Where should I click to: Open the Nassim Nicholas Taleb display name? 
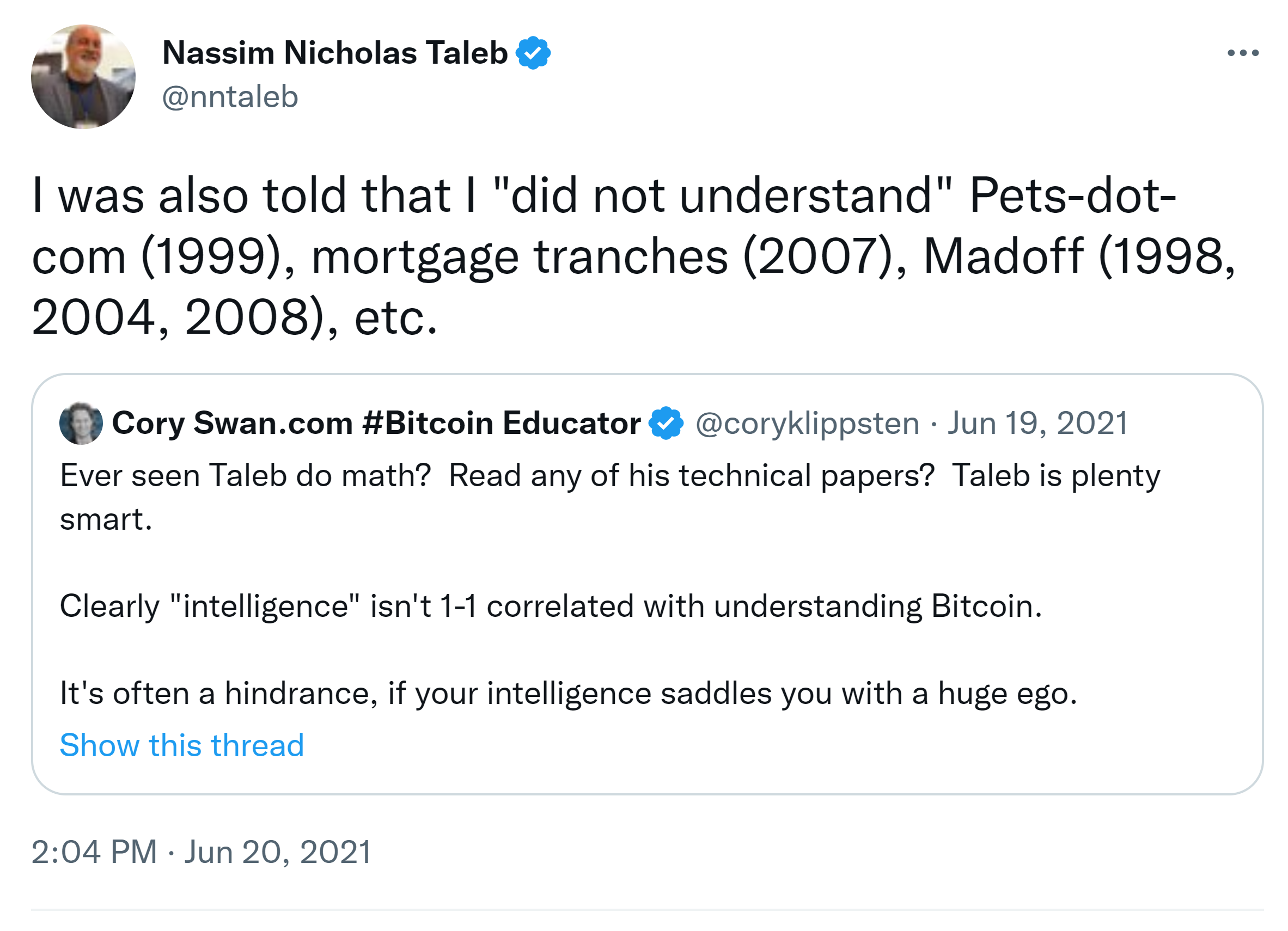[334, 53]
